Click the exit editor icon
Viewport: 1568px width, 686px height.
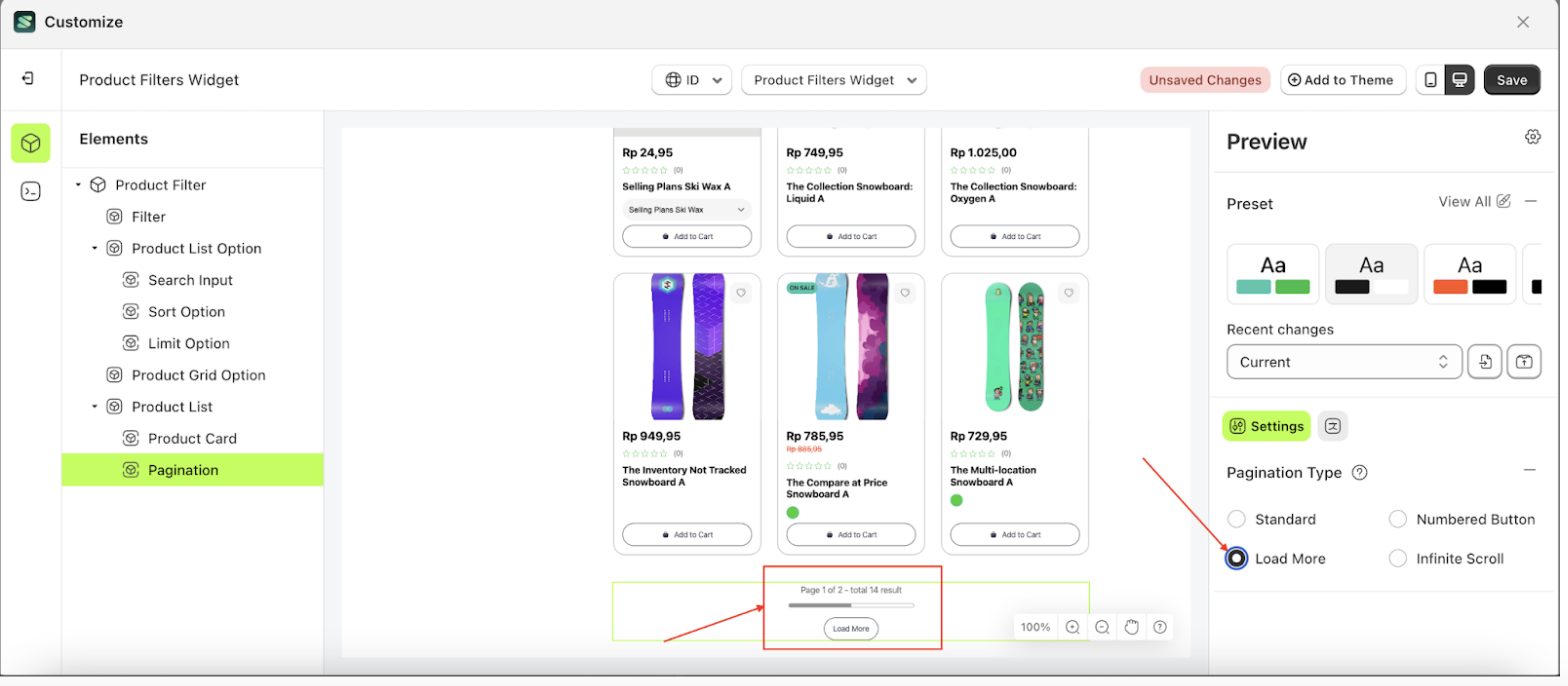[x=29, y=79]
